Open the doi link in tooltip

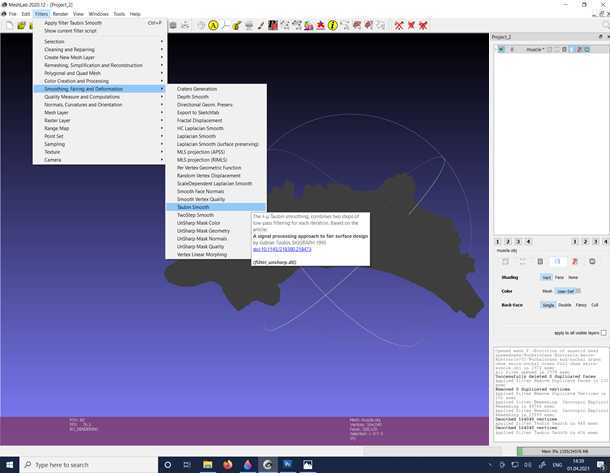282,249
